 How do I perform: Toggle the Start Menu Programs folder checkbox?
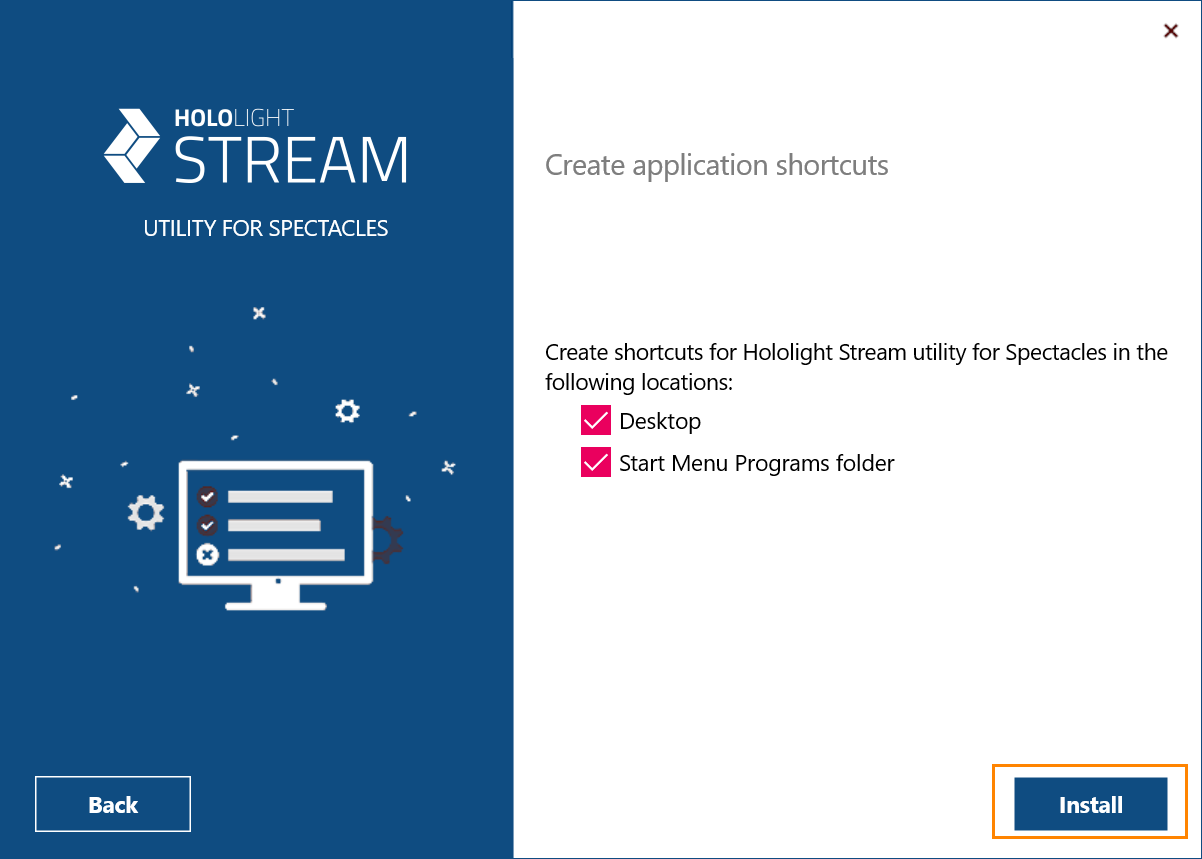(596, 463)
